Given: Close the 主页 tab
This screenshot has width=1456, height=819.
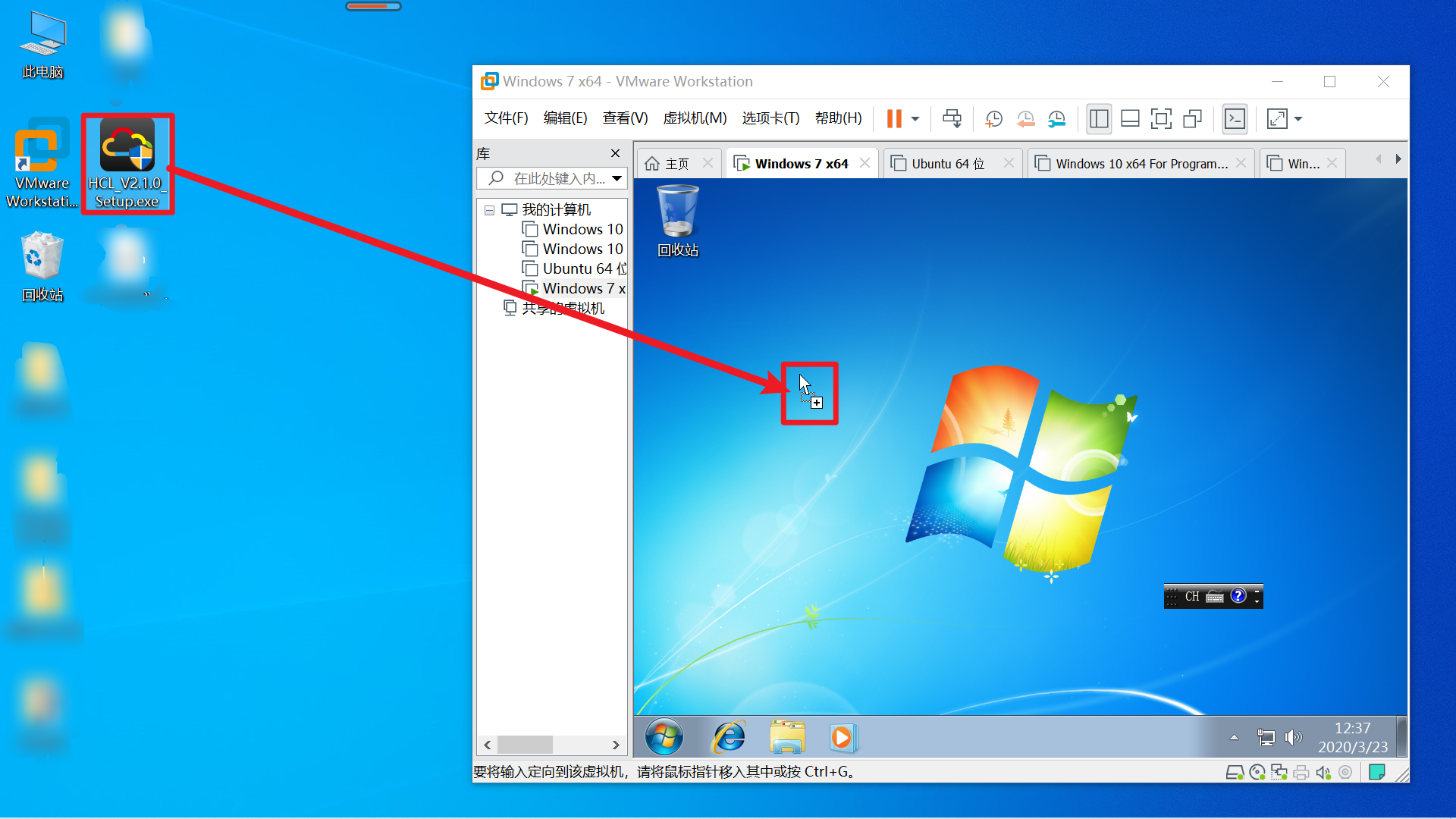Looking at the screenshot, I should [x=708, y=163].
